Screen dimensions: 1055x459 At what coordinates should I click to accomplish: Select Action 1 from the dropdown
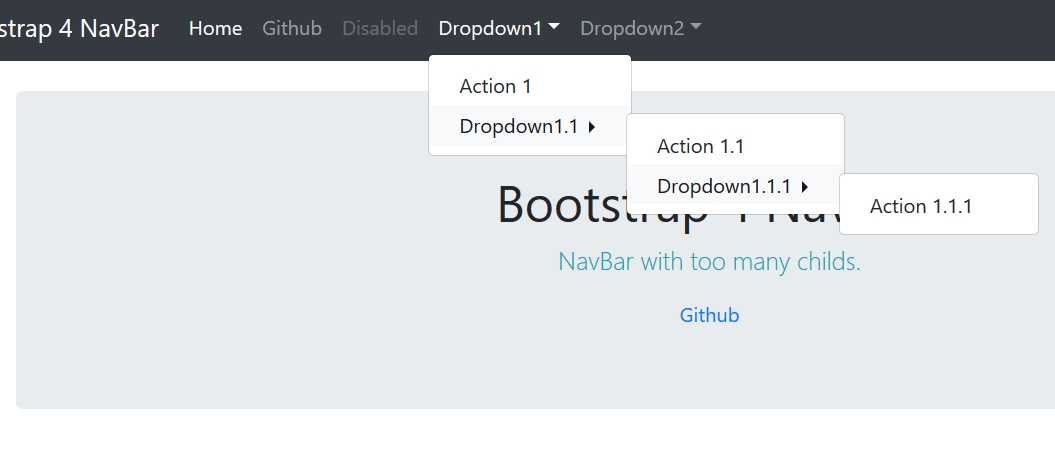(495, 86)
